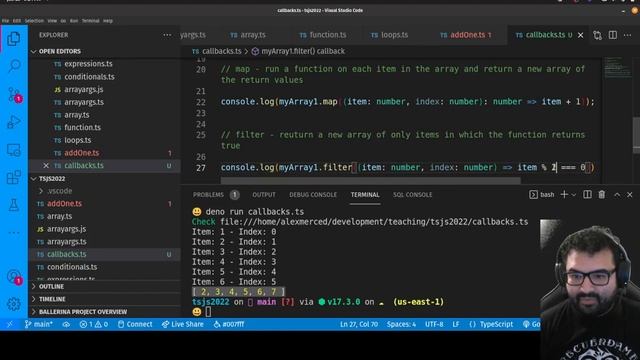Open the Search view in activity bar
The width and height of the screenshot is (640, 360).
(14, 65)
